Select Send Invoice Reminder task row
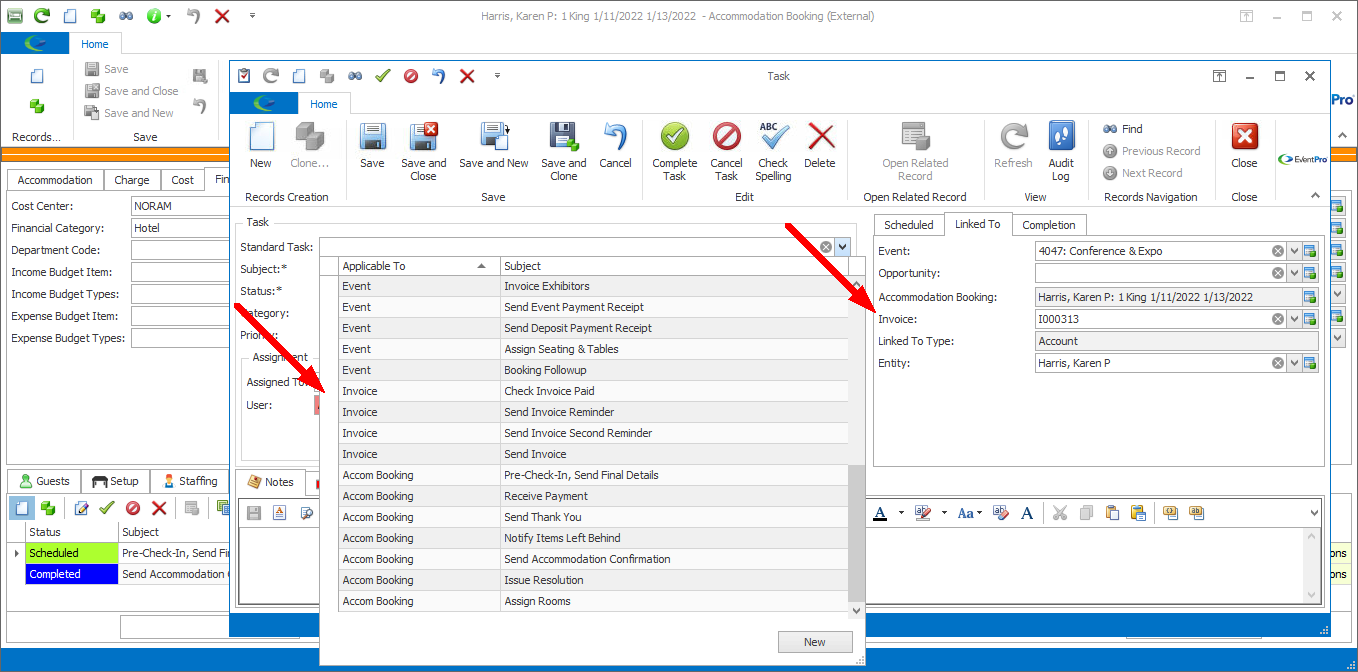1358x672 pixels. click(x=594, y=412)
